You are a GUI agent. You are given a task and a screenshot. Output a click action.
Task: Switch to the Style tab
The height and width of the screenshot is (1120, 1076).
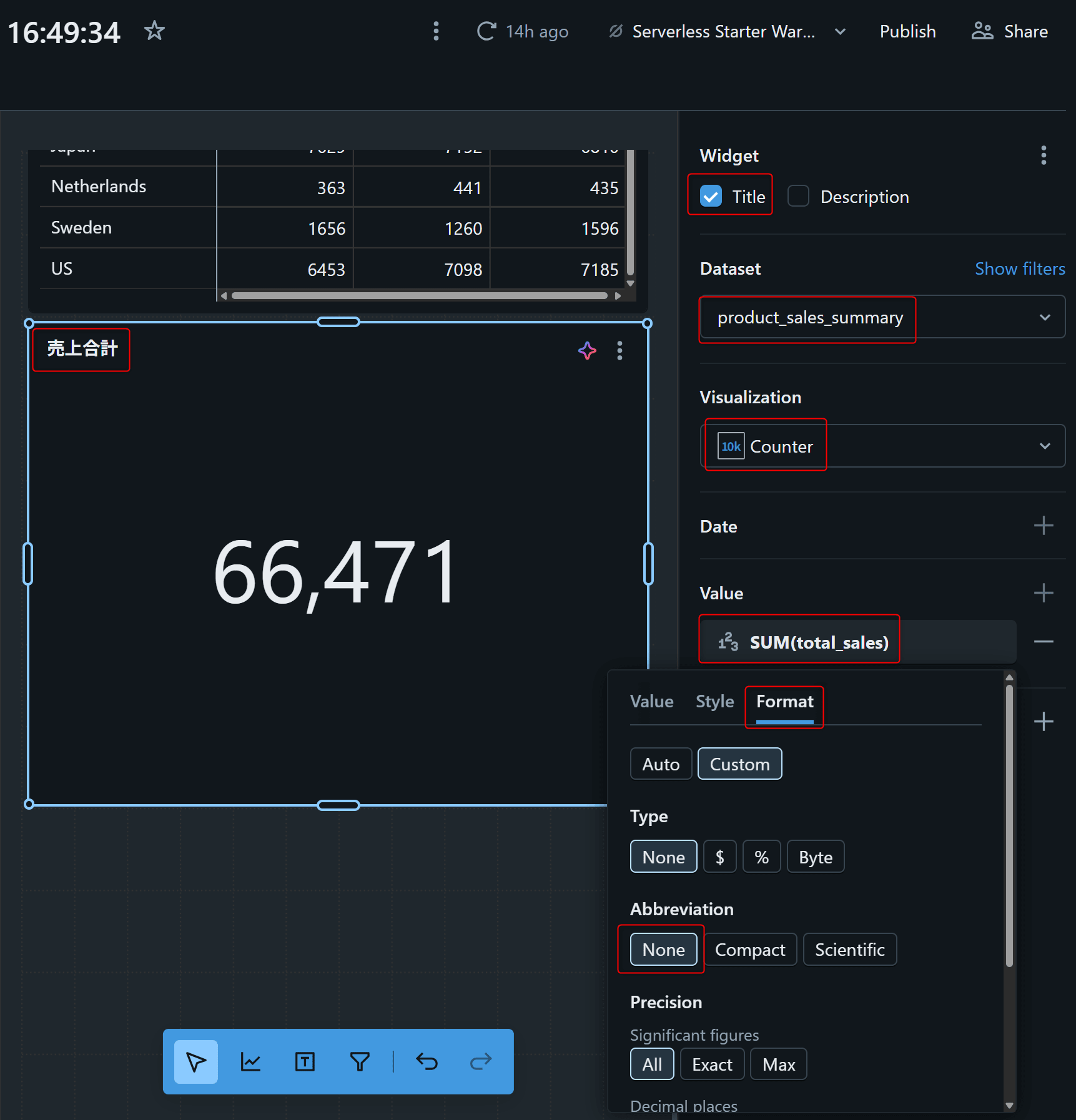tap(714, 702)
